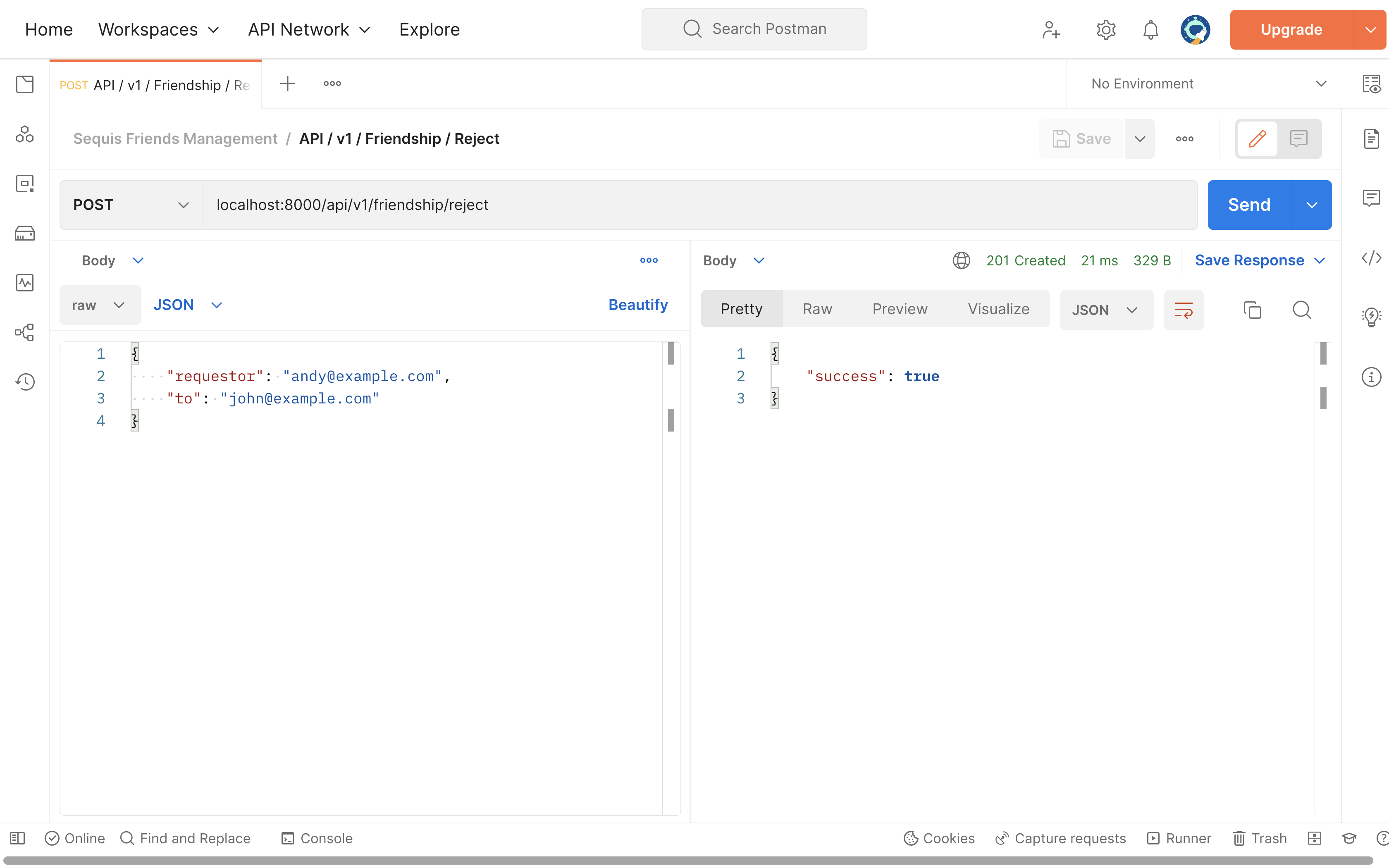The image size is (1389, 868).
Task: Open the Comments icon in right sidebar
Action: click(1371, 198)
